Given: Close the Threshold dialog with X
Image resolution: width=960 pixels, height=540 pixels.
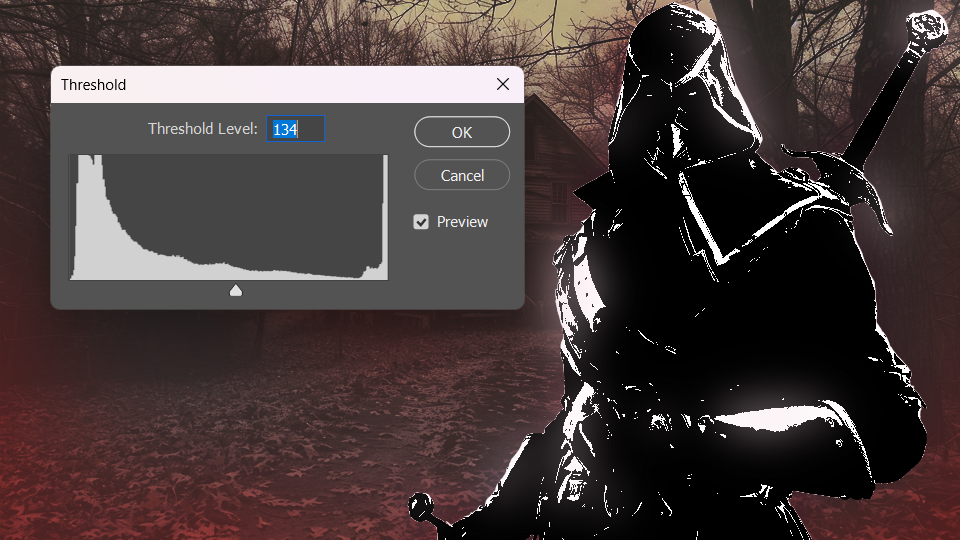Looking at the screenshot, I should tap(503, 84).
